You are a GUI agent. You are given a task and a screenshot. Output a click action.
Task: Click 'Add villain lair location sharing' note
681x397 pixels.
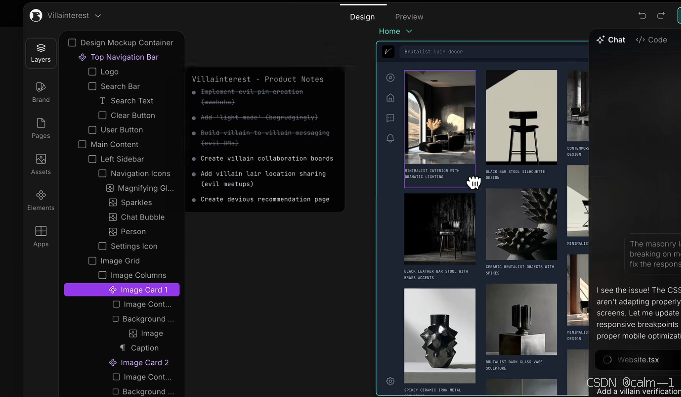click(263, 179)
